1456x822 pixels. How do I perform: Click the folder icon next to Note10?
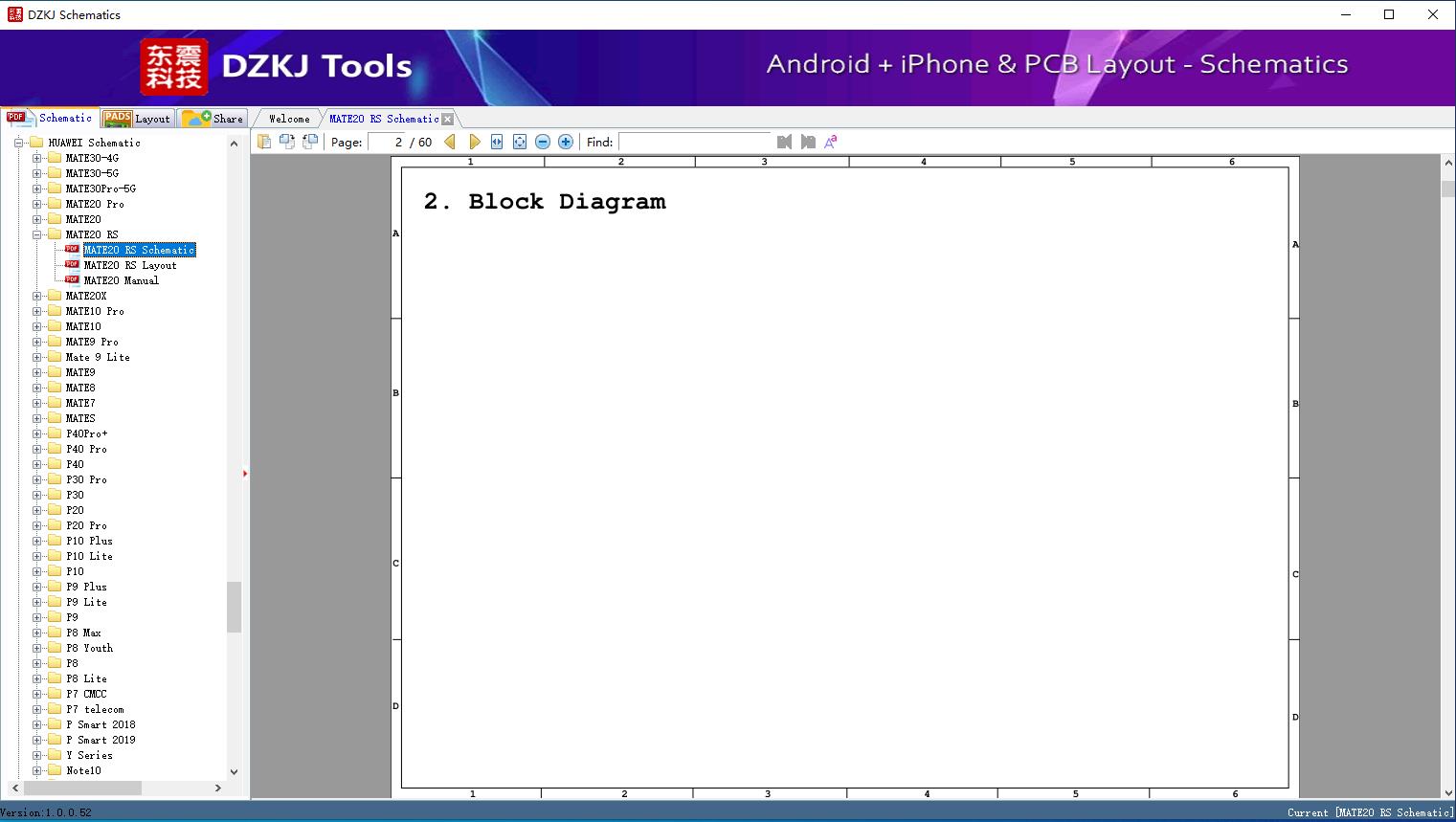[55, 770]
